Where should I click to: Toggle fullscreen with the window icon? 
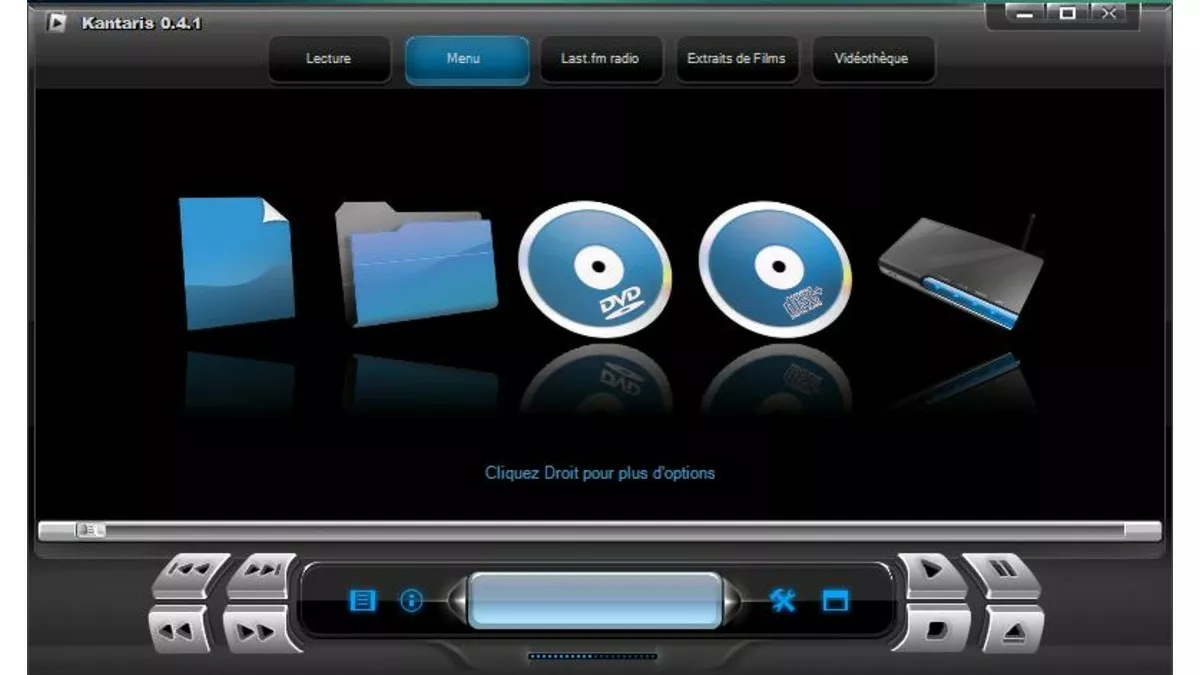[x=835, y=600]
